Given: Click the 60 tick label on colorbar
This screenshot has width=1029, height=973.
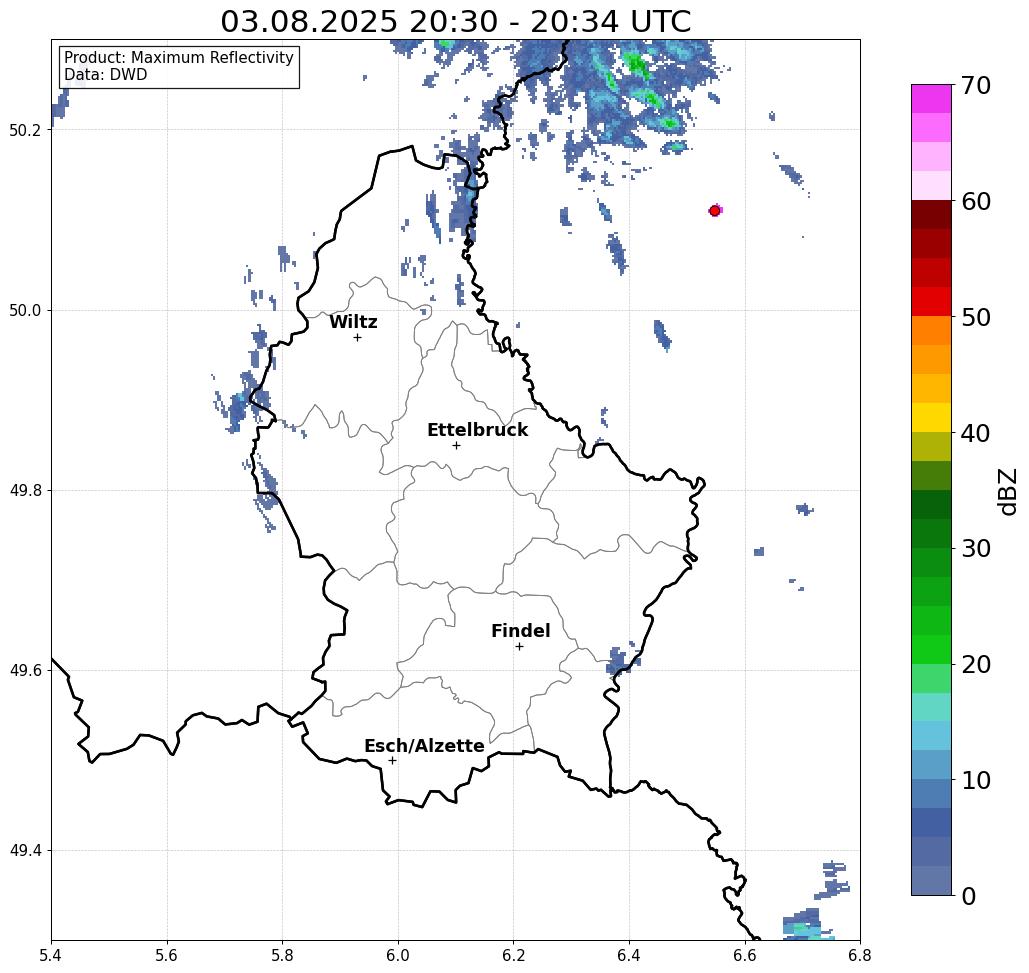Looking at the screenshot, I should tap(975, 201).
